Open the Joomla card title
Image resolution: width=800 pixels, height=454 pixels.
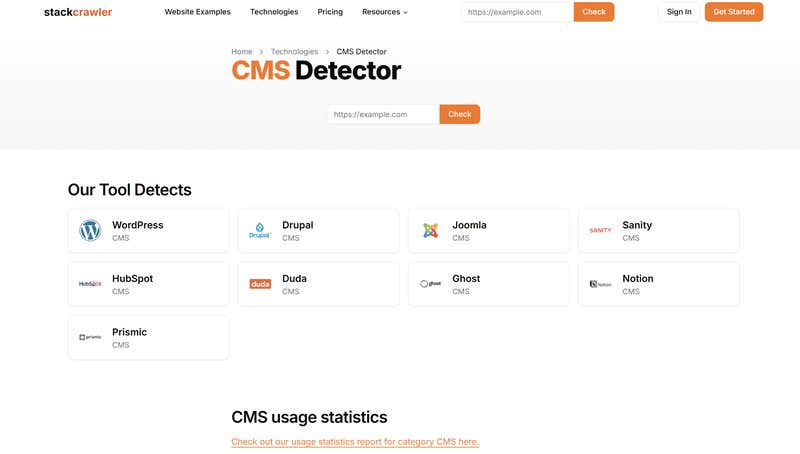(469, 225)
